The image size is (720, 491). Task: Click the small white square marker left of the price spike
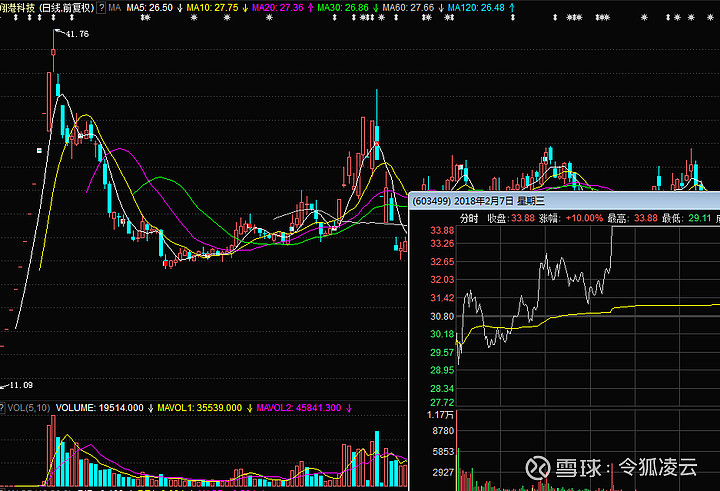(39, 150)
